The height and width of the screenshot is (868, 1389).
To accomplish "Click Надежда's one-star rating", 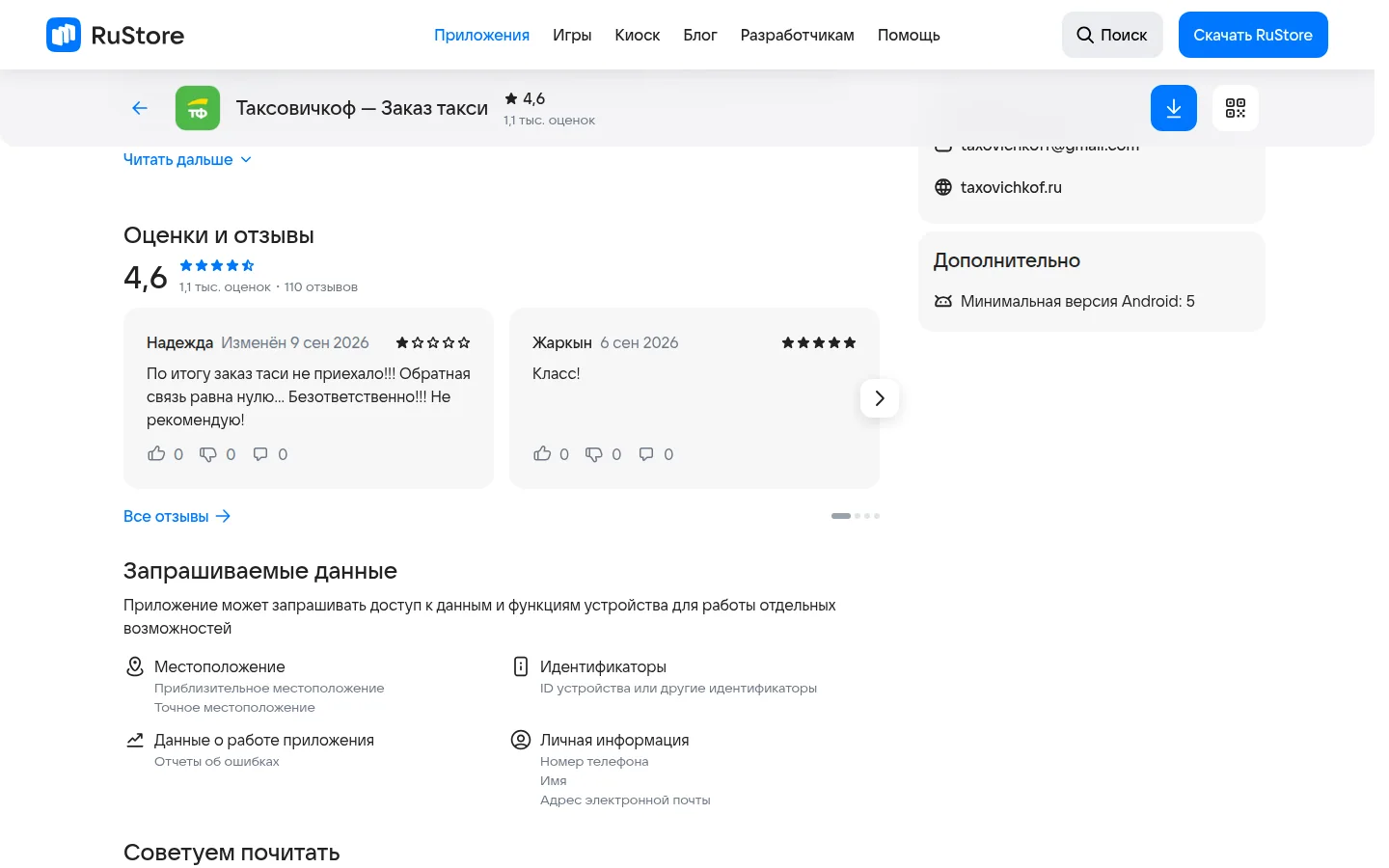I will point(433,342).
